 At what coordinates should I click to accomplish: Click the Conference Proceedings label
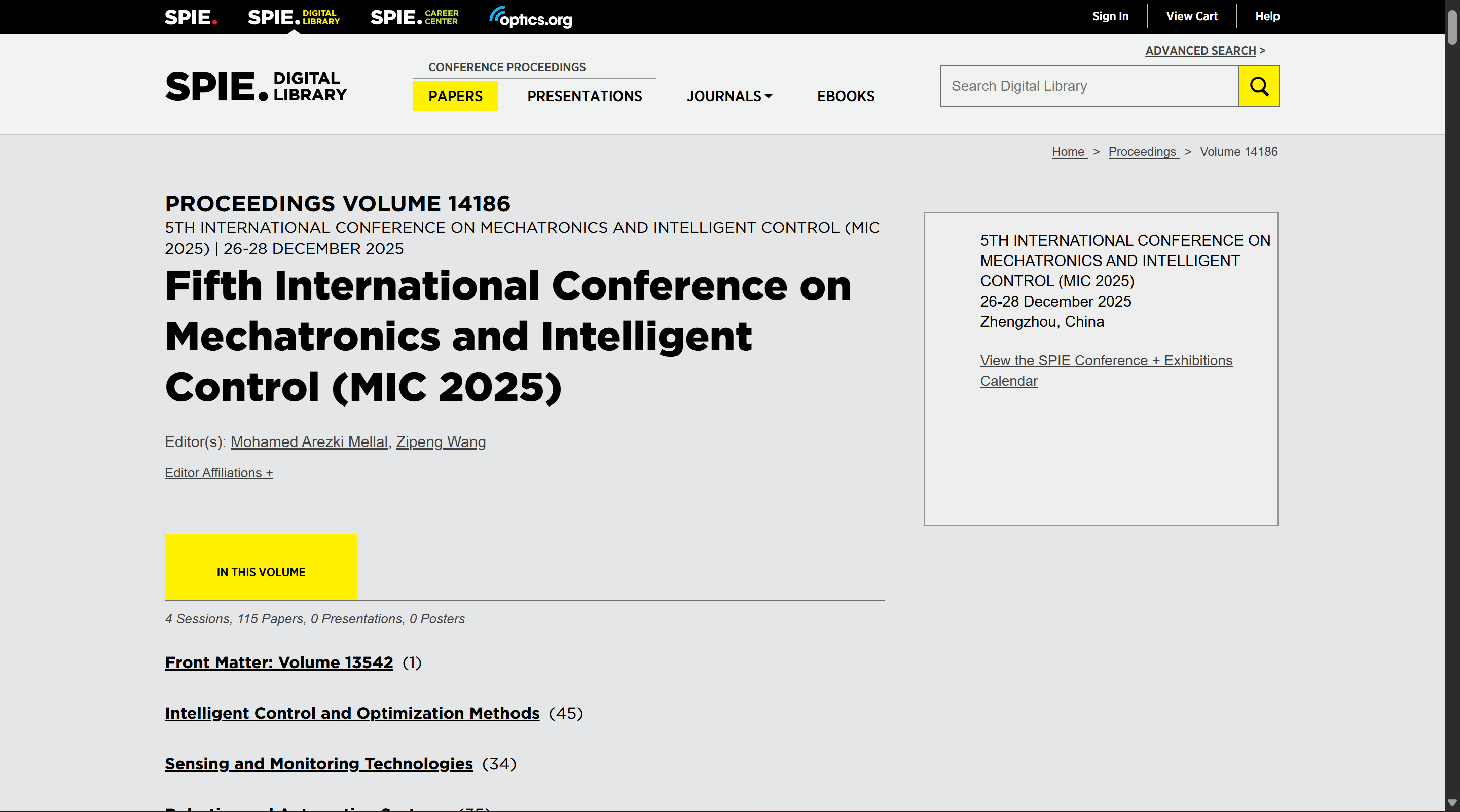(x=507, y=67)
